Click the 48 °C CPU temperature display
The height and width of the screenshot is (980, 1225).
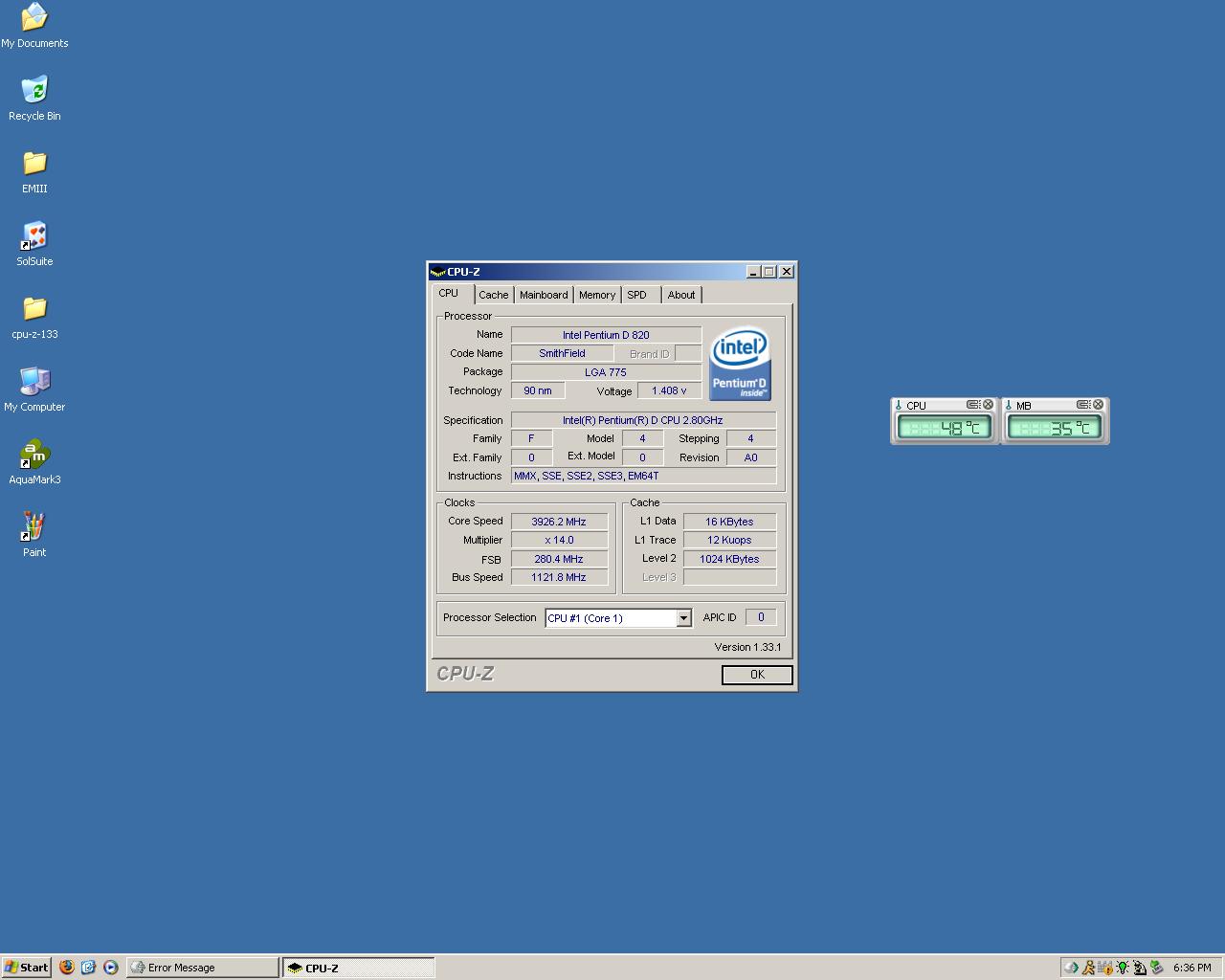point(945,428)
